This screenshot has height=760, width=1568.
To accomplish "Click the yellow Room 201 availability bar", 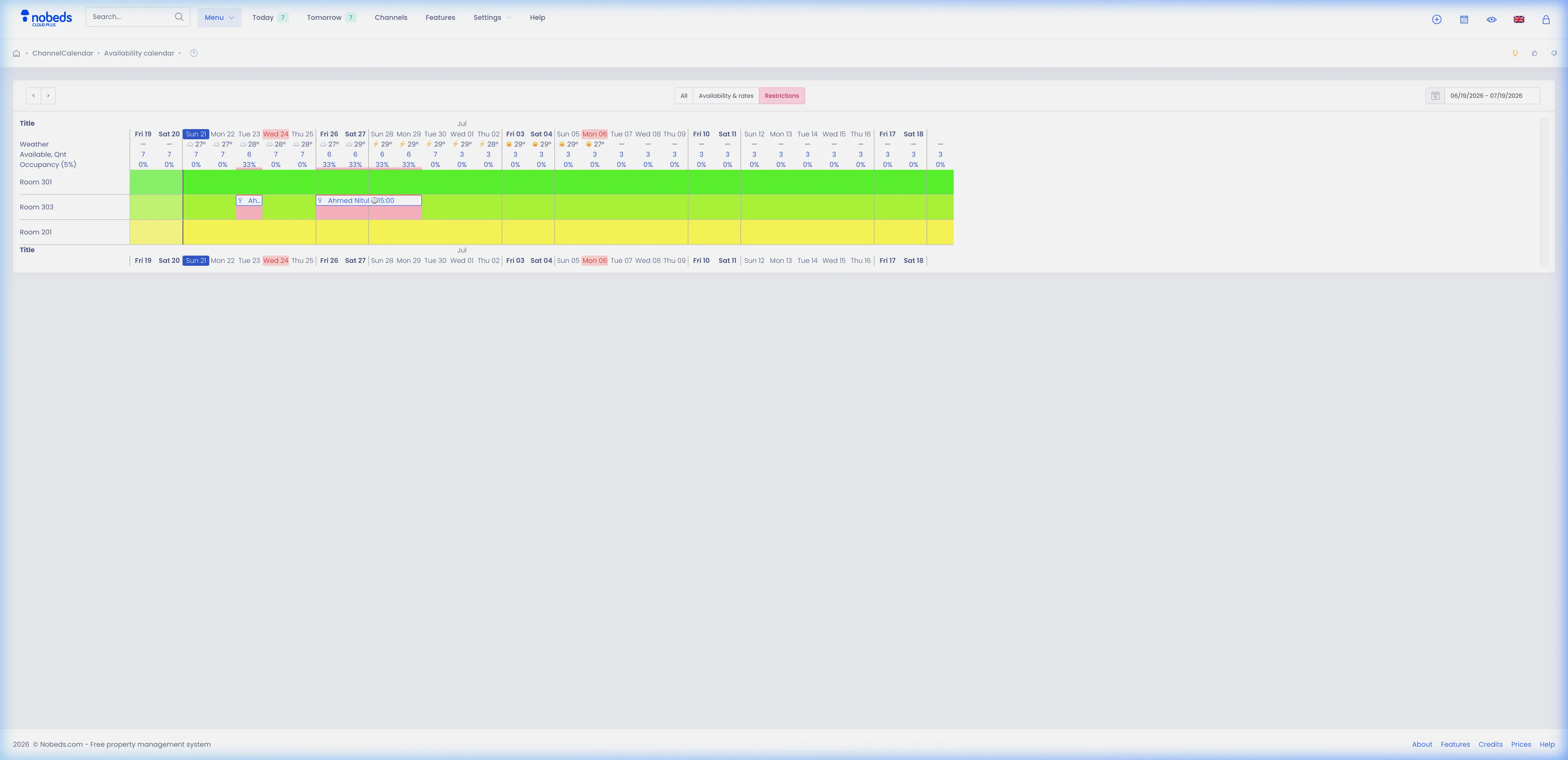I will click(542, 232).
